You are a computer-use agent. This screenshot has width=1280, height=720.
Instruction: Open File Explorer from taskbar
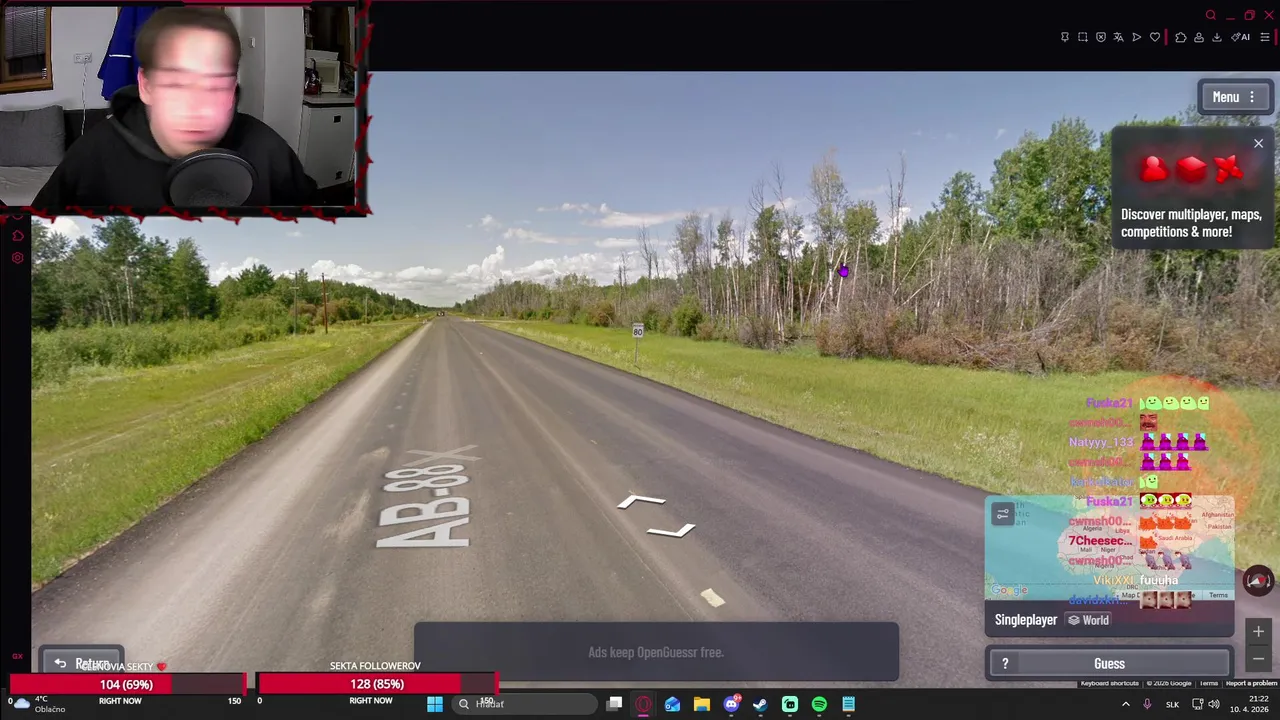[x=702, y=704]
